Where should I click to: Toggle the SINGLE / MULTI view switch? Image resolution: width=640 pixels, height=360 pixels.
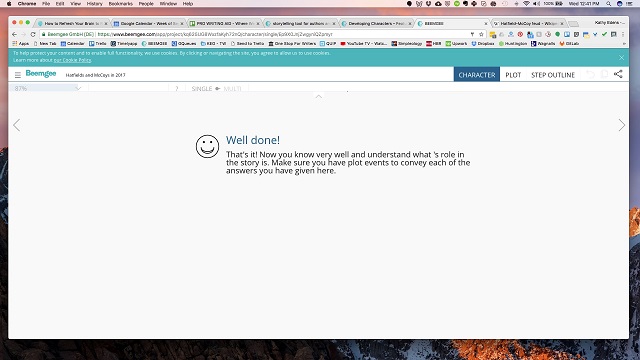point(218,89)
